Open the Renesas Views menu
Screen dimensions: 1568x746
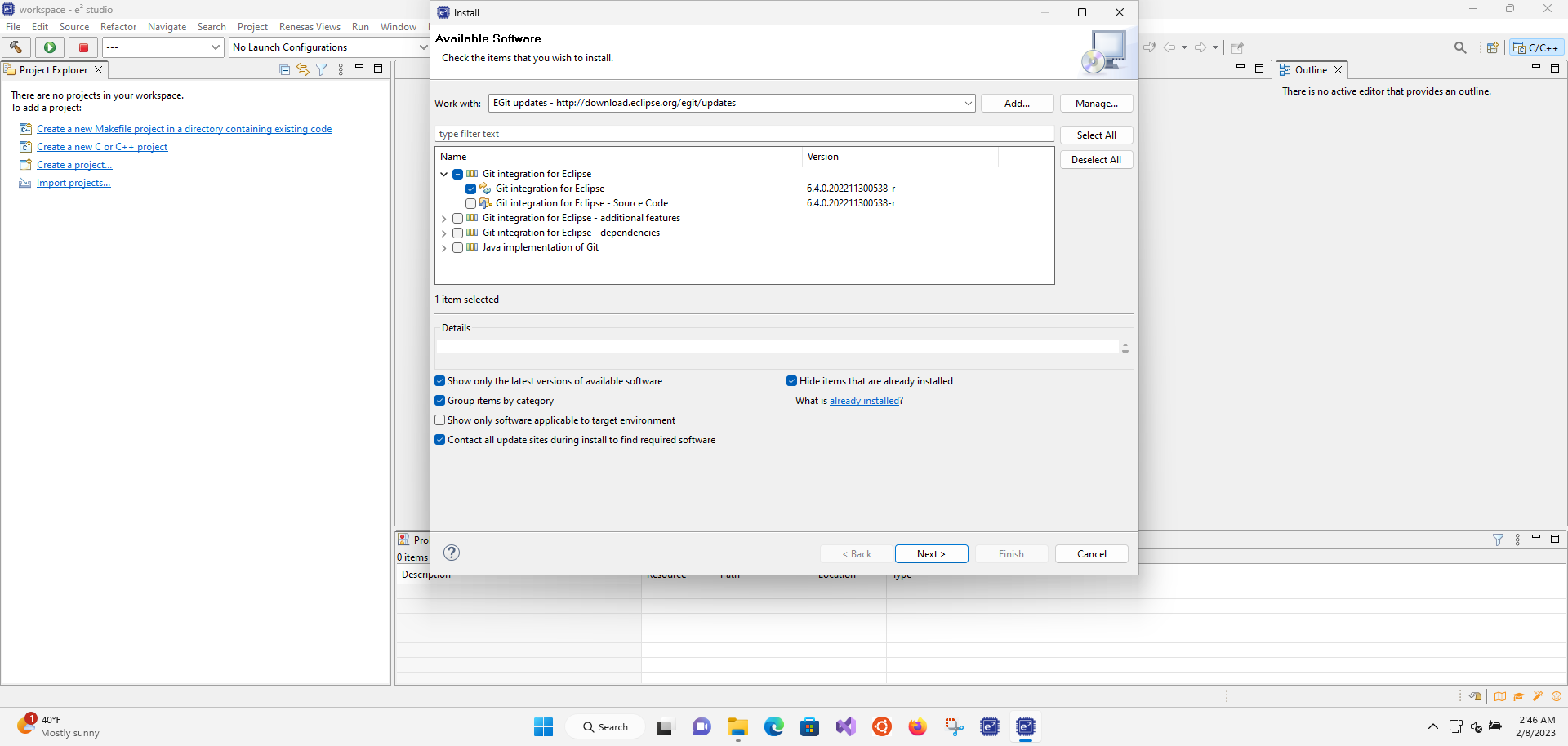click(310, 27)
